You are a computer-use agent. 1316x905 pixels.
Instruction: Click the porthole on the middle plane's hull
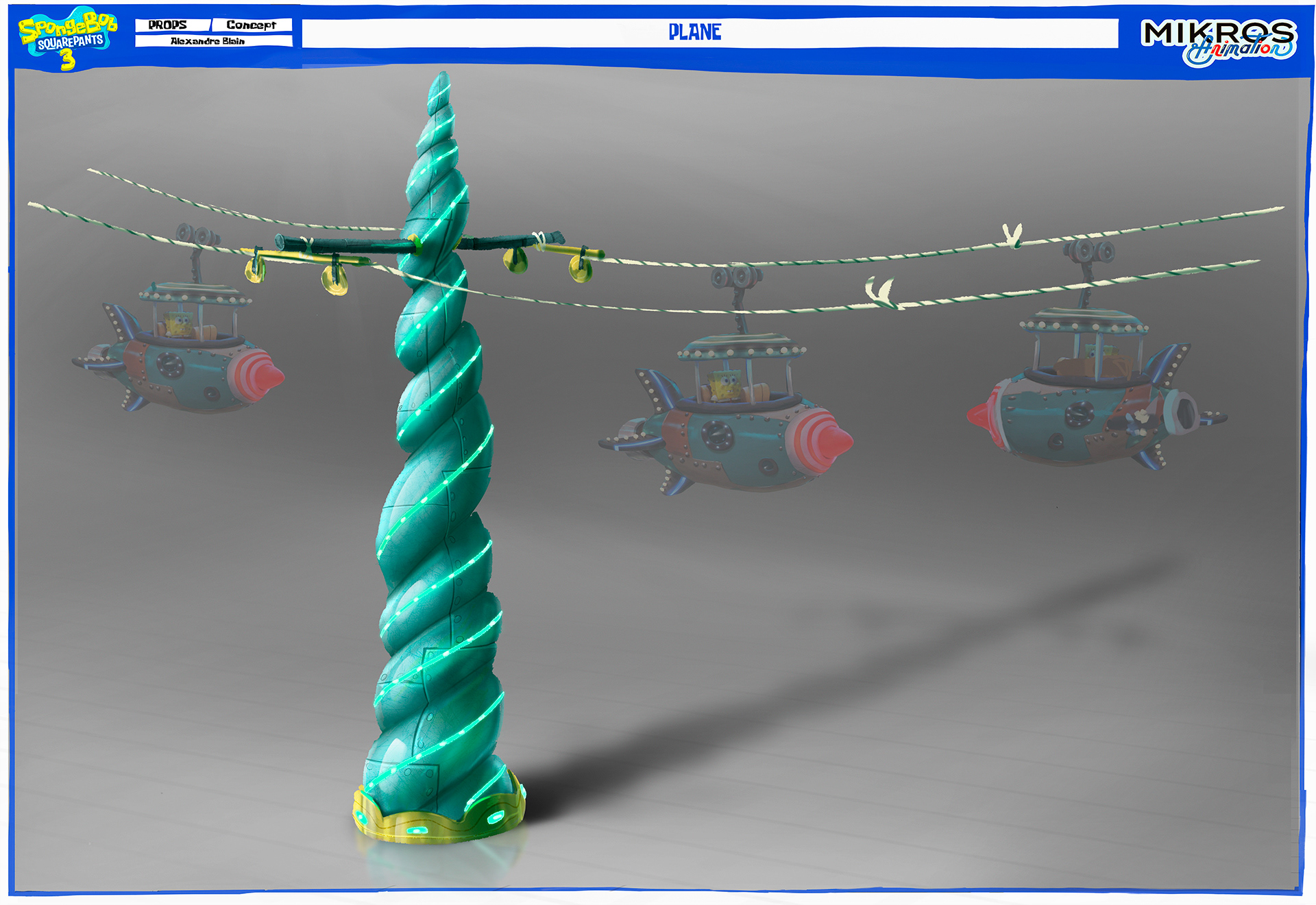(718, 435)
